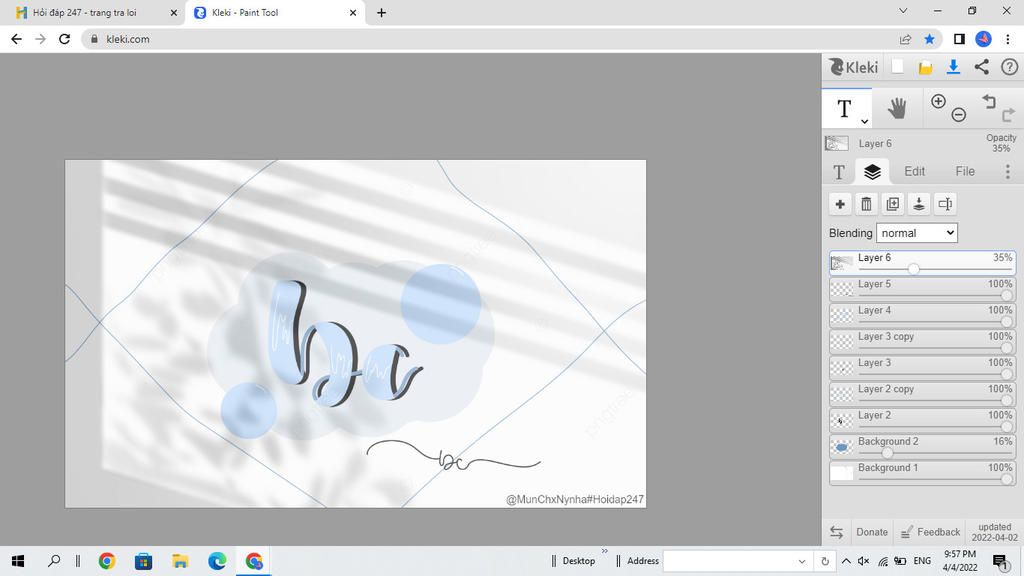
Task: Select Layer 4 in layer list
Action: point(922,315)
